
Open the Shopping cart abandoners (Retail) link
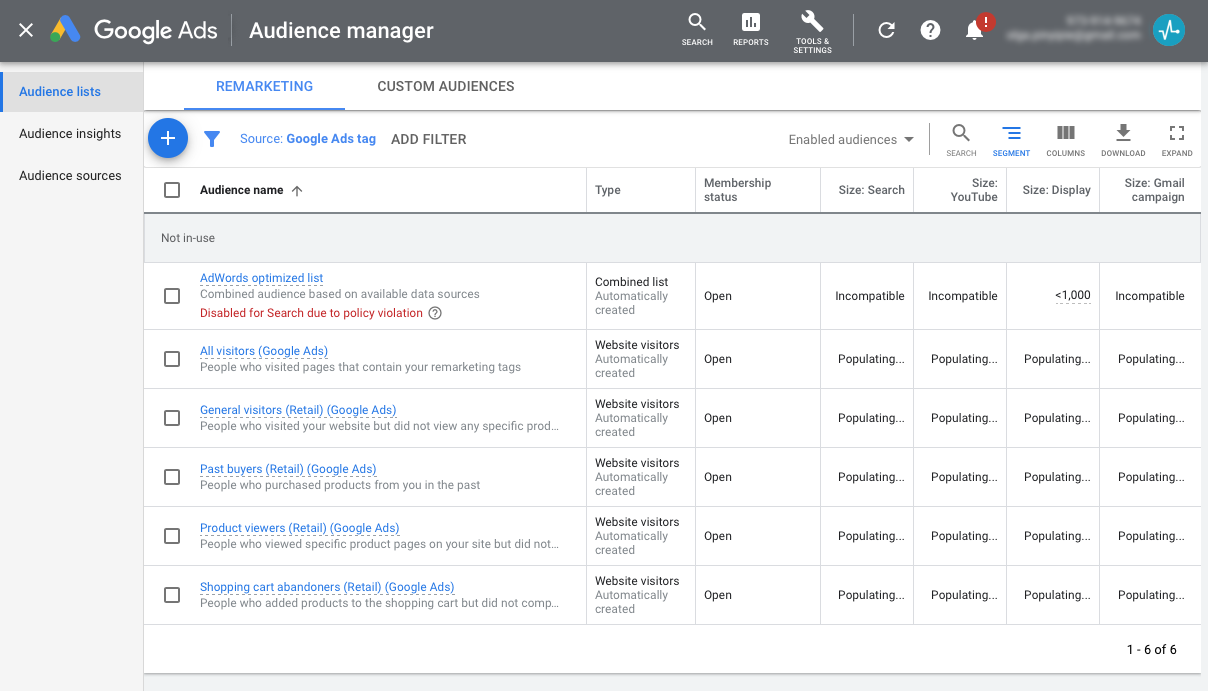pyautogui.click(x=327, y=587)
